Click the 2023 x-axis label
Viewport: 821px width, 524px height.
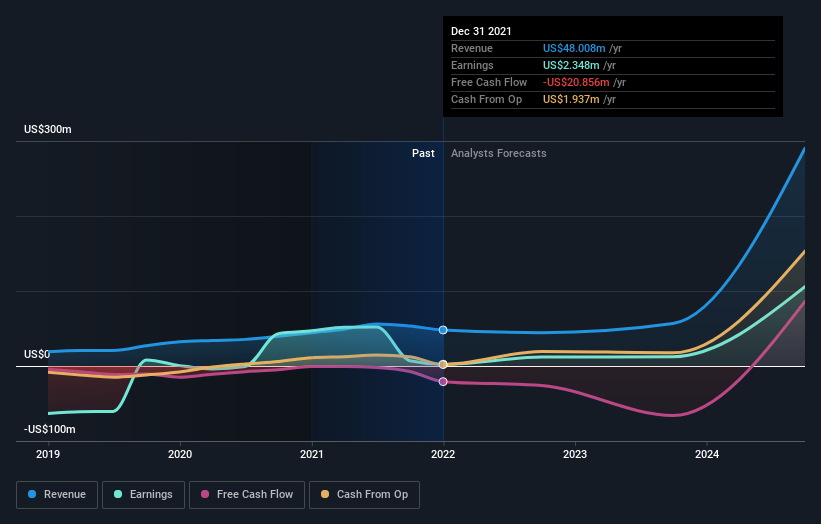point(575,454)
